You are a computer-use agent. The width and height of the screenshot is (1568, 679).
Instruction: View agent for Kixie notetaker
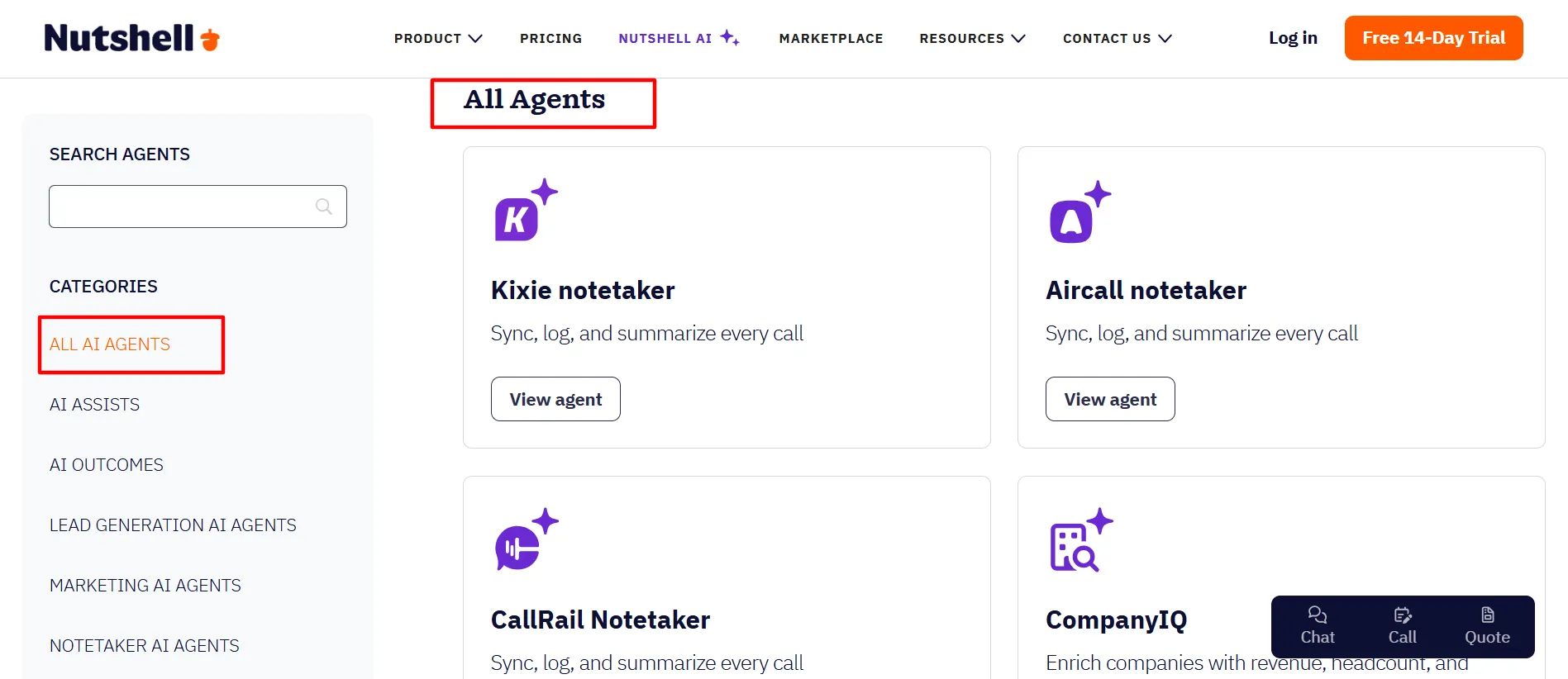pyautogui.click(x=555, y=399)
